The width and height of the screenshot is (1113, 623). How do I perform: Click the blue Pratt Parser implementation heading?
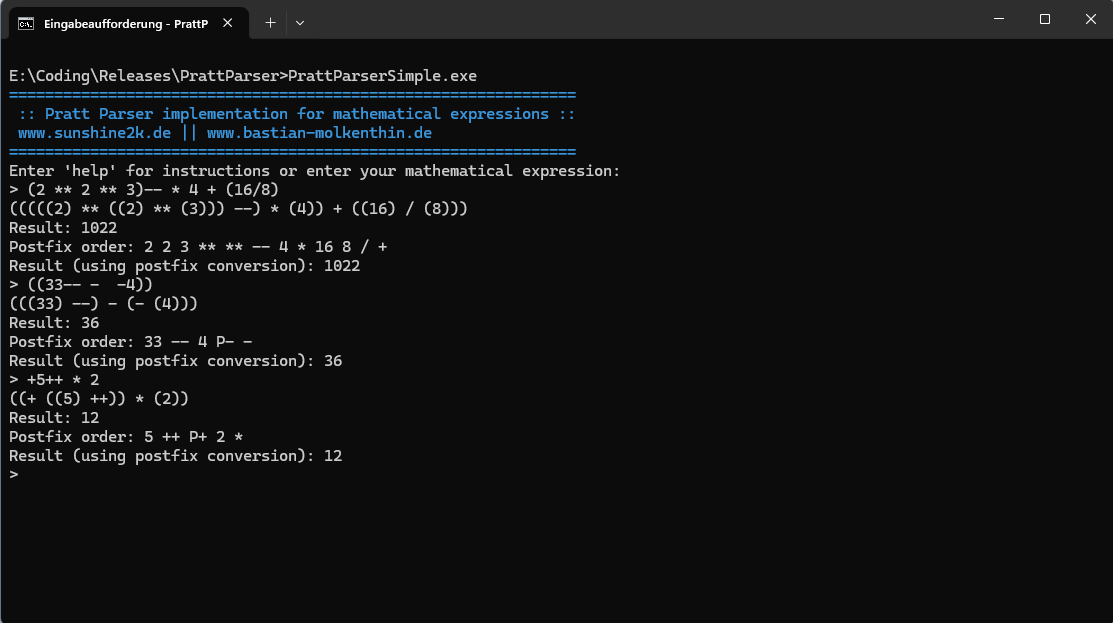pos(296,114)
